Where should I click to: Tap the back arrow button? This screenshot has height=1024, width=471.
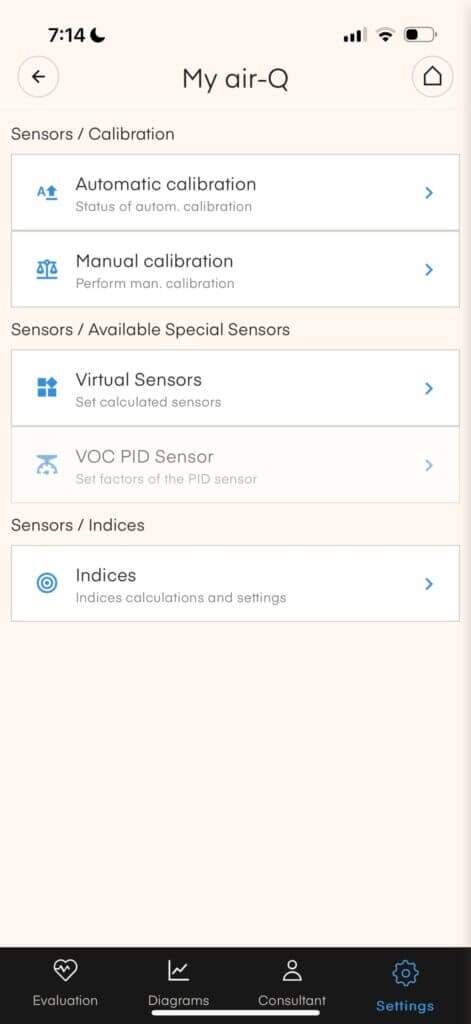tap(38, 77)
